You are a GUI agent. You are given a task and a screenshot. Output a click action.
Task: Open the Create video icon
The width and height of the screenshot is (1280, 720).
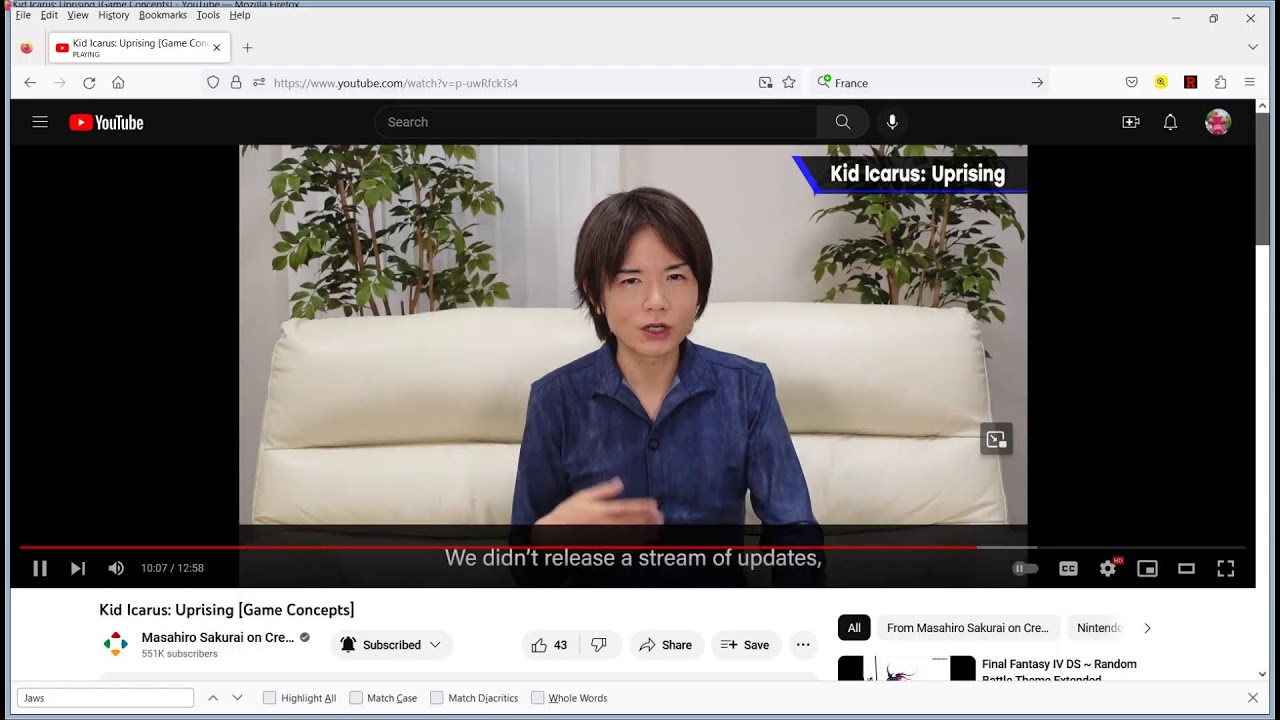point(1131,122)
